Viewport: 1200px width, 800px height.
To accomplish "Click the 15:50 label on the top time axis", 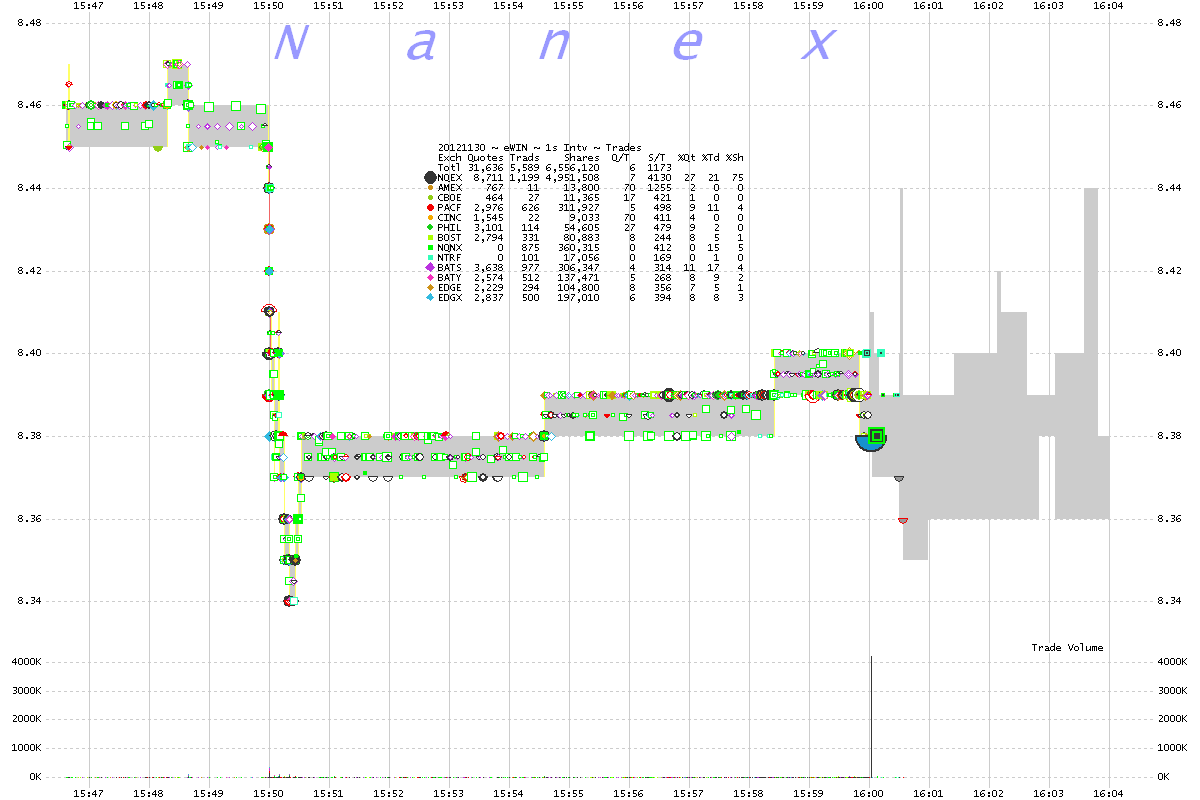I will point(269,6).
